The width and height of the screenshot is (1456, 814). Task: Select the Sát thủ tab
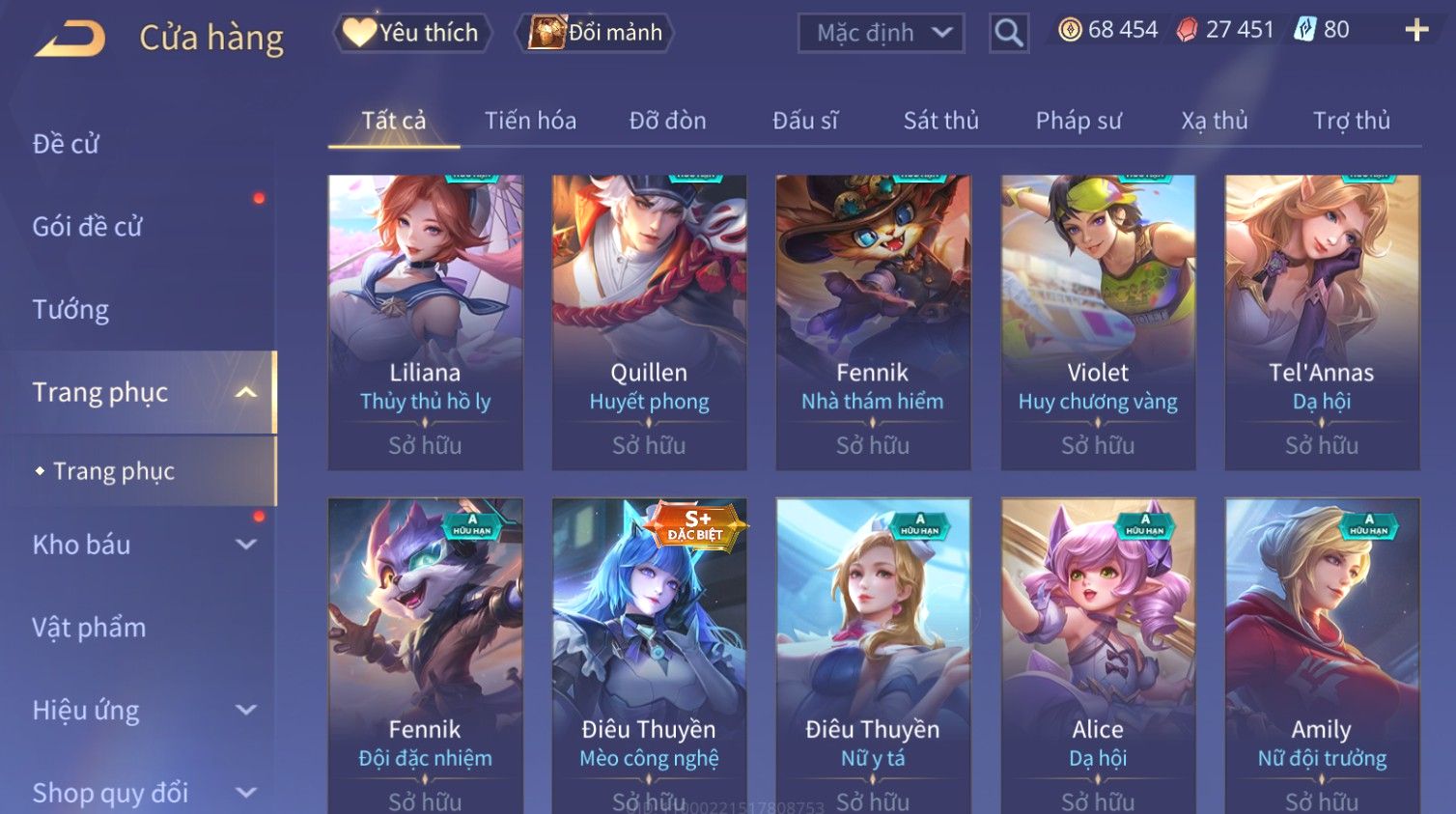coord(940,121)
